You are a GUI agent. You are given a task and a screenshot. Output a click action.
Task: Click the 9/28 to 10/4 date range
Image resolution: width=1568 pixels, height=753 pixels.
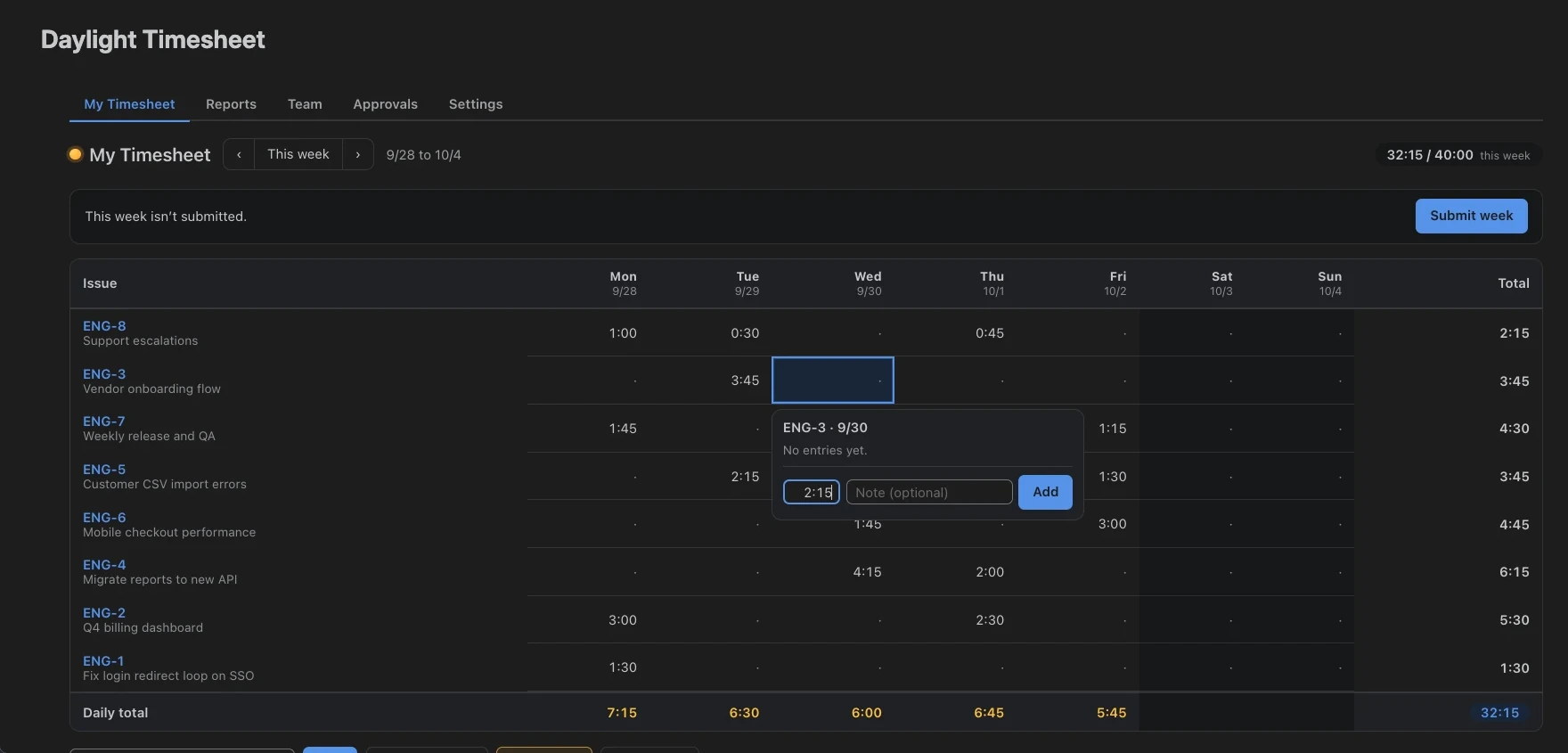click(x=423, y=155)
